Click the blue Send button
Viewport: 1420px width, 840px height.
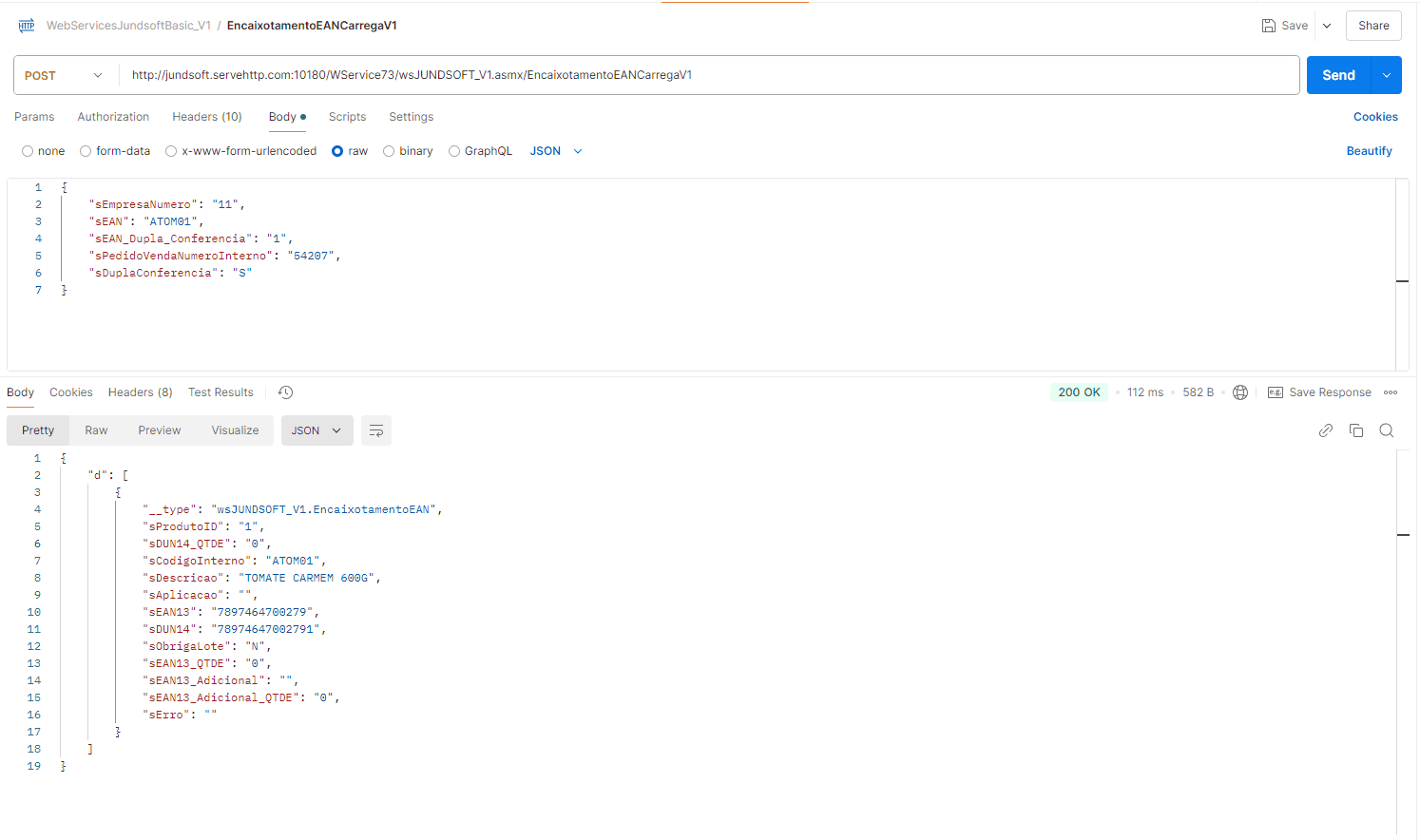click(1338, 75)
